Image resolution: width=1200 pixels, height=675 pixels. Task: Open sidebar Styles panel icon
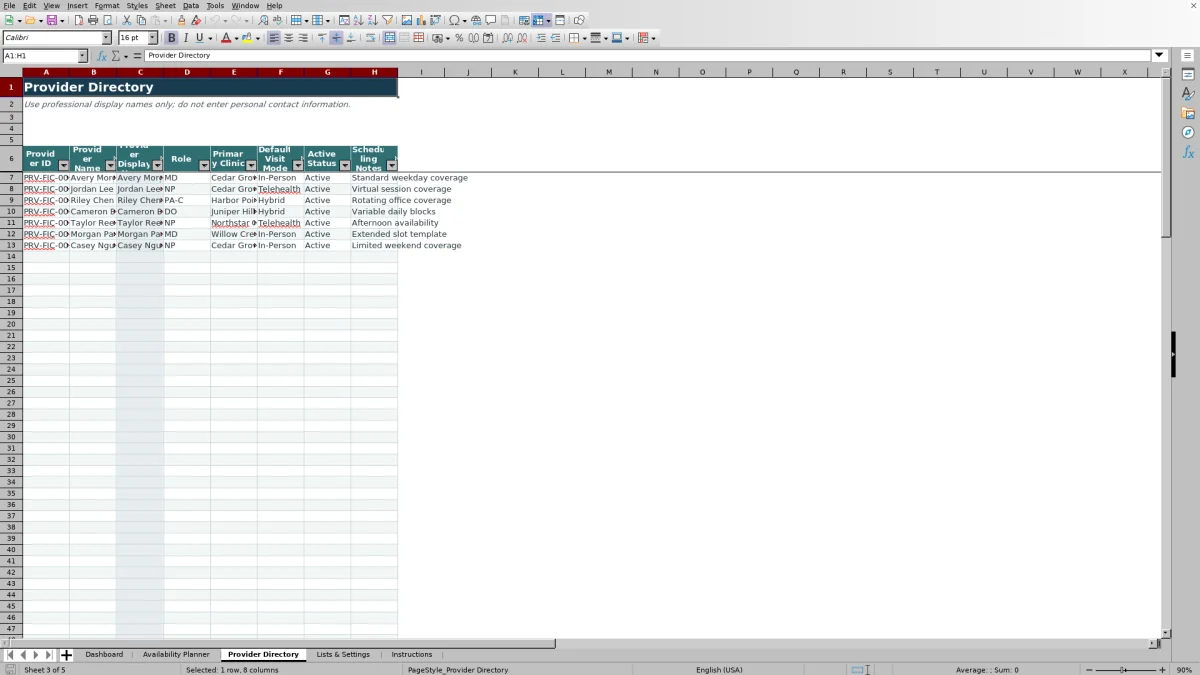[1188, 94]
